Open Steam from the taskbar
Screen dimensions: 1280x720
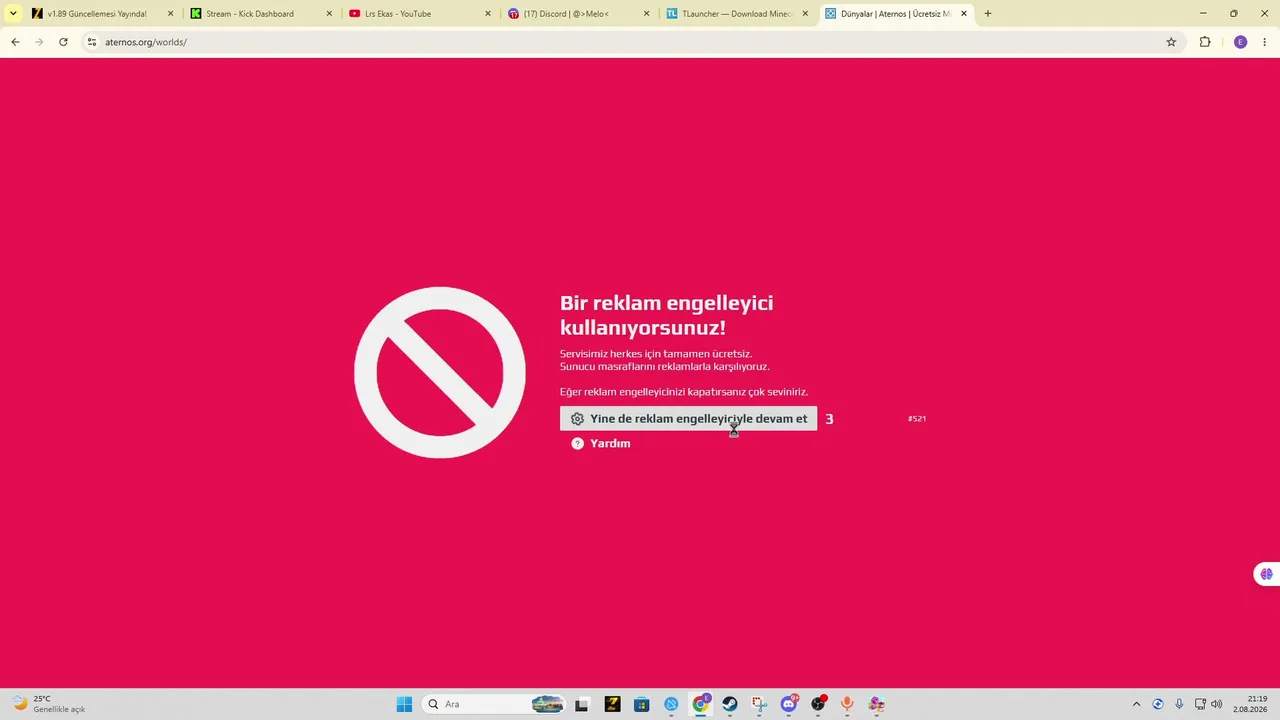(x=730, y=704)
